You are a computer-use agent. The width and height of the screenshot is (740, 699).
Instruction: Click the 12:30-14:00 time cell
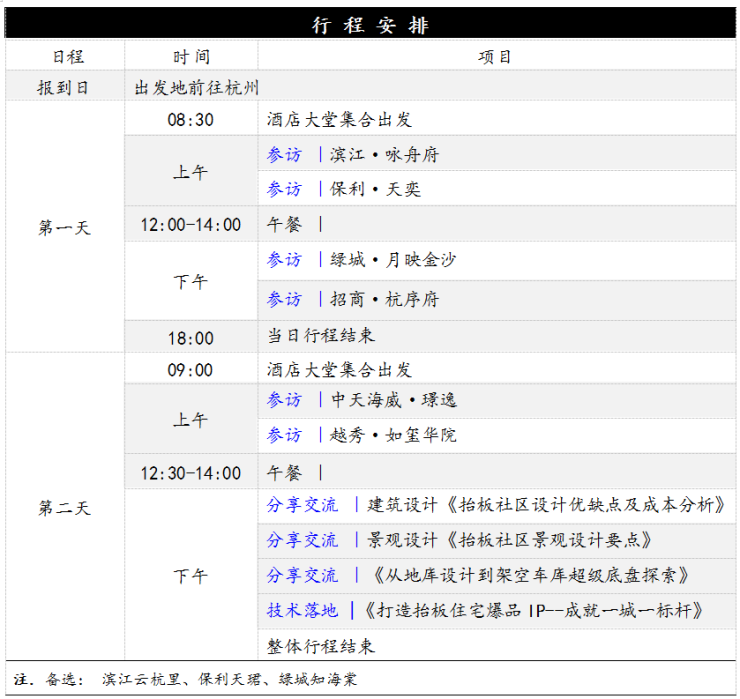(x=191, y=472)
